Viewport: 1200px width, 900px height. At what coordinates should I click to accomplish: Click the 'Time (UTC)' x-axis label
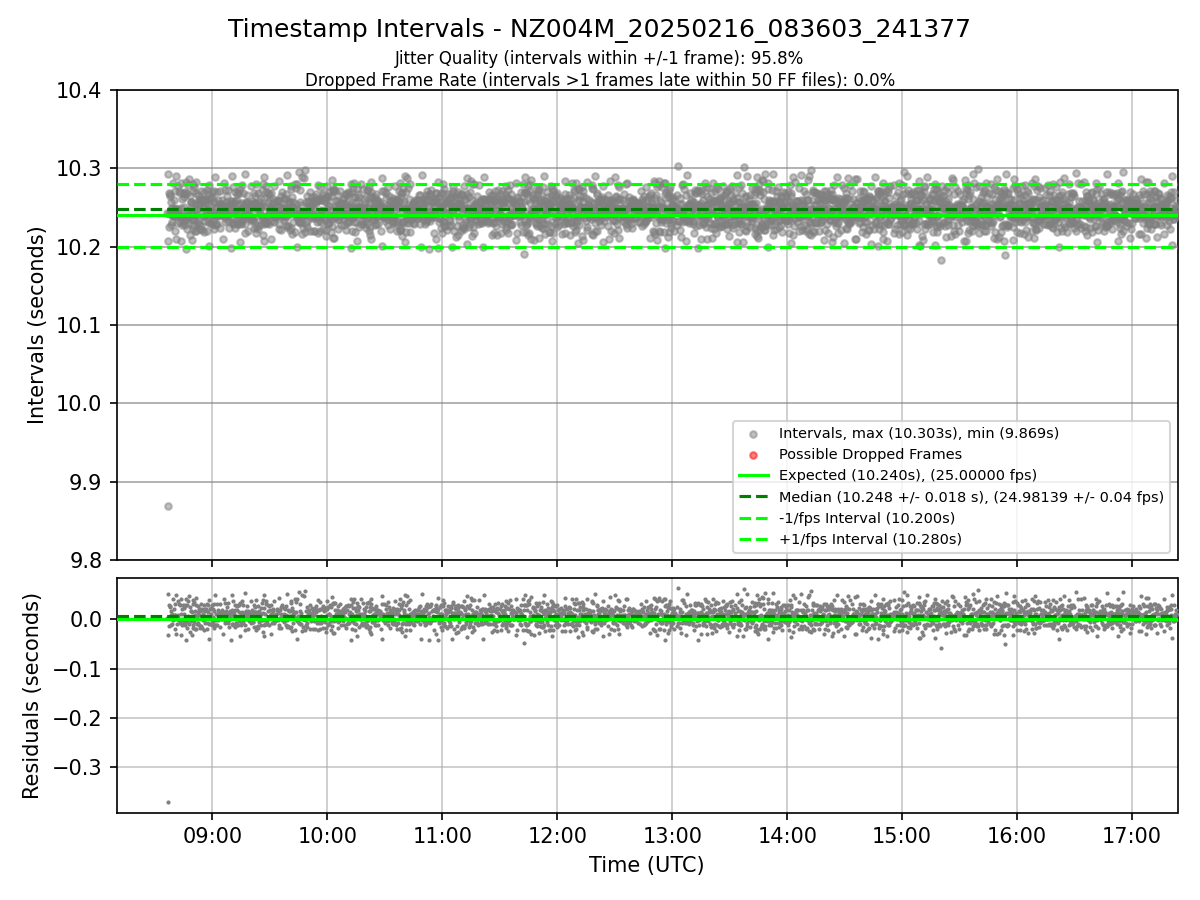(x=646, y=865)
